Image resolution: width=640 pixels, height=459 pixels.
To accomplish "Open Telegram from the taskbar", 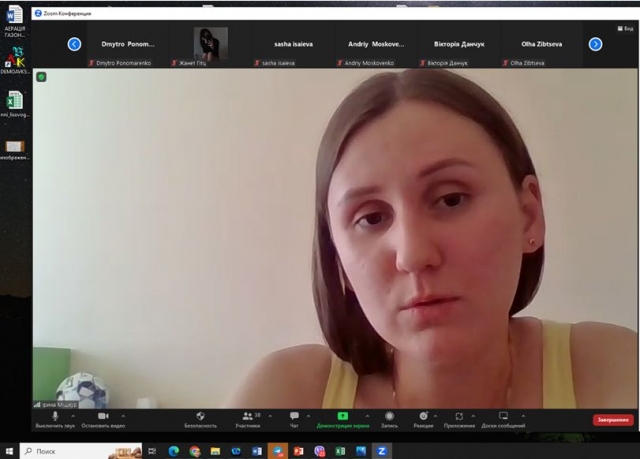I will point(278,451).
